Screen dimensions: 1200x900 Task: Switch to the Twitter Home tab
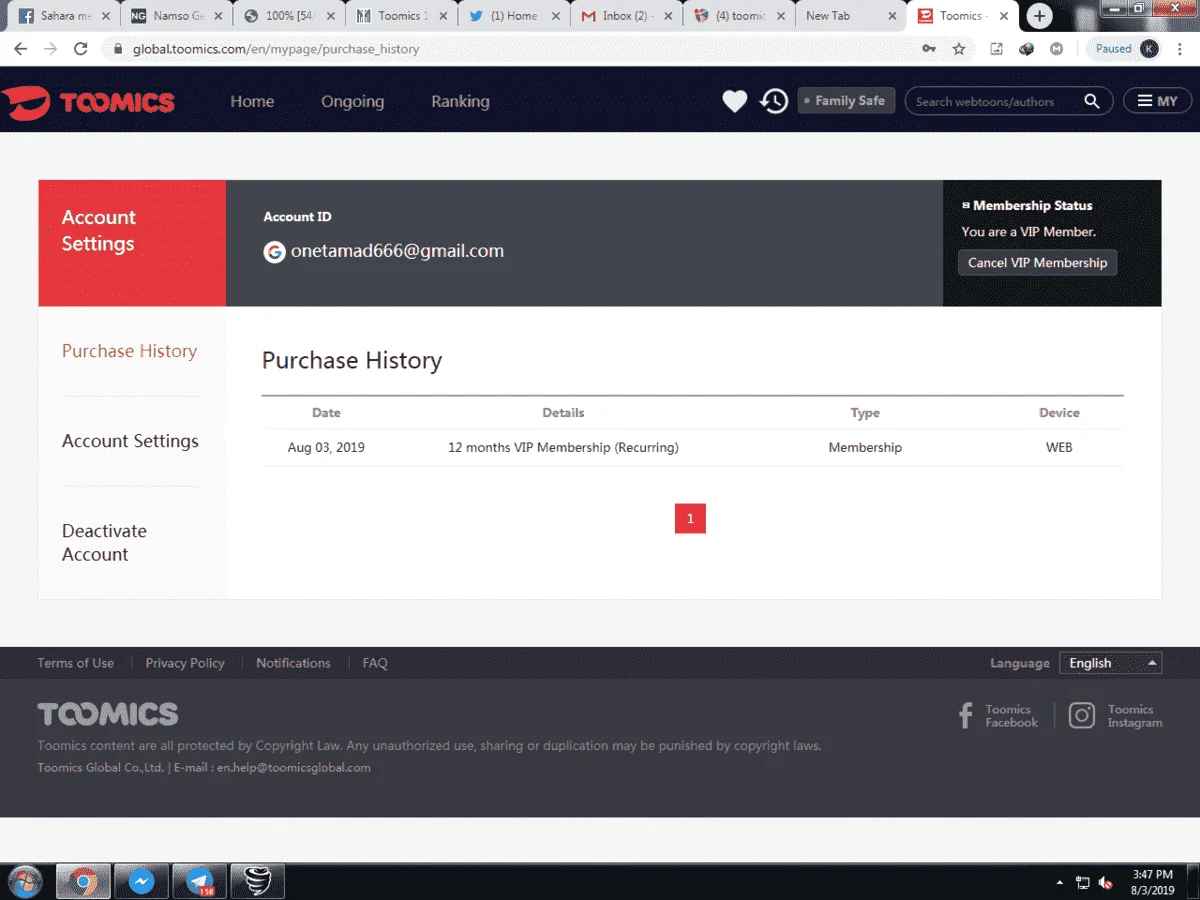coord(514,15)
